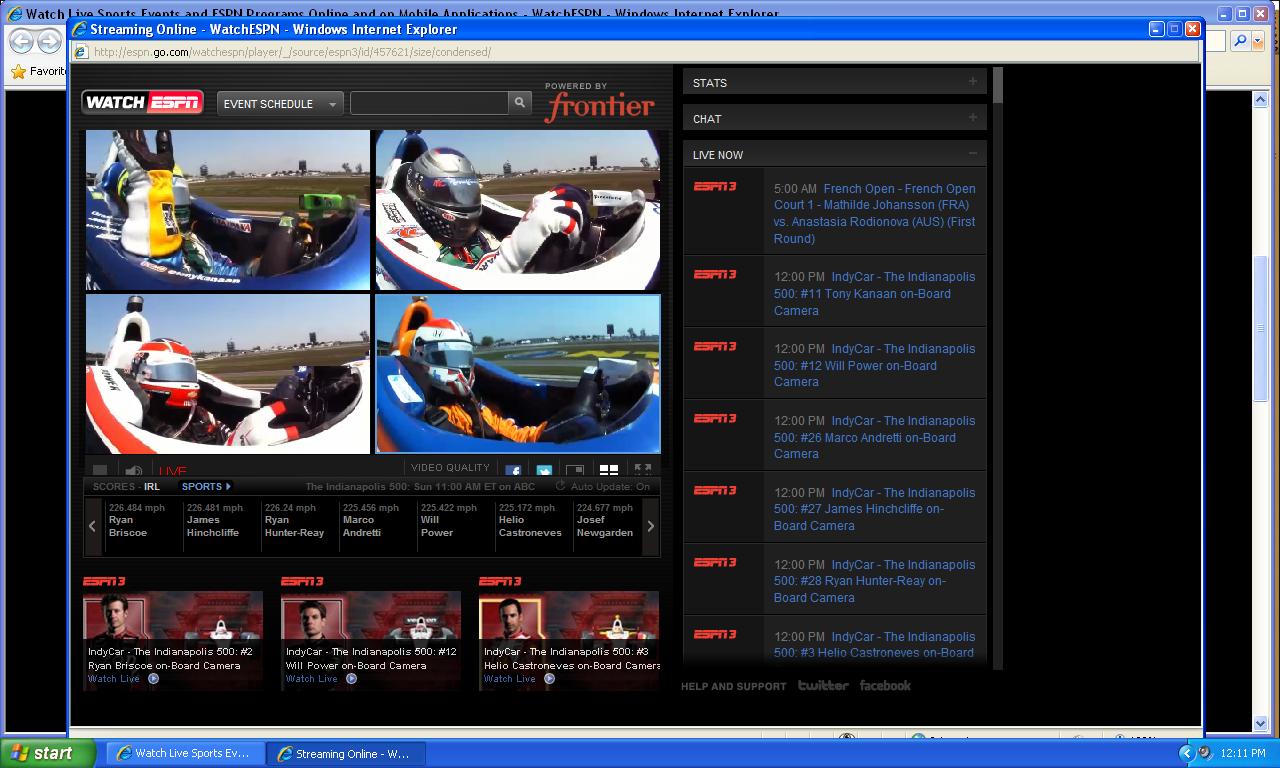Image resolution: width=1280 pixels, height=768 pixels.
Task: Click the IE search button in background window
Action: coord(1240,41)
